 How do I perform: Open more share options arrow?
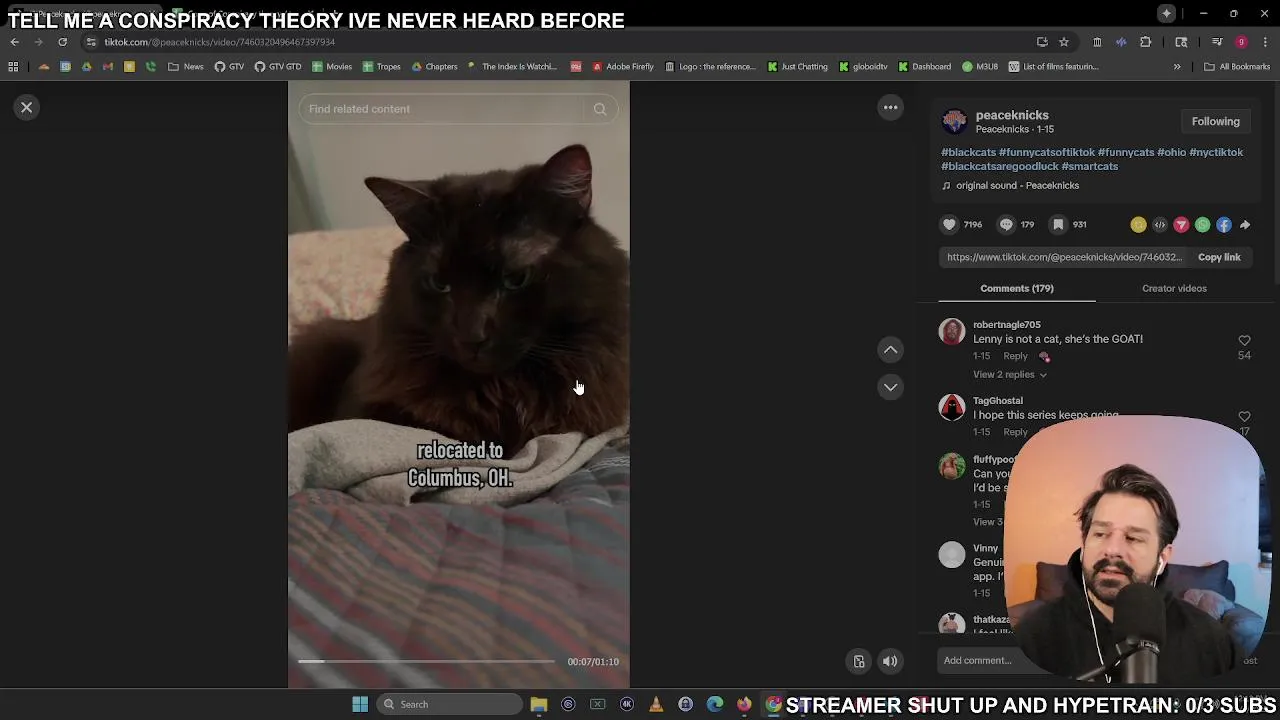[x=1245, y=225]
